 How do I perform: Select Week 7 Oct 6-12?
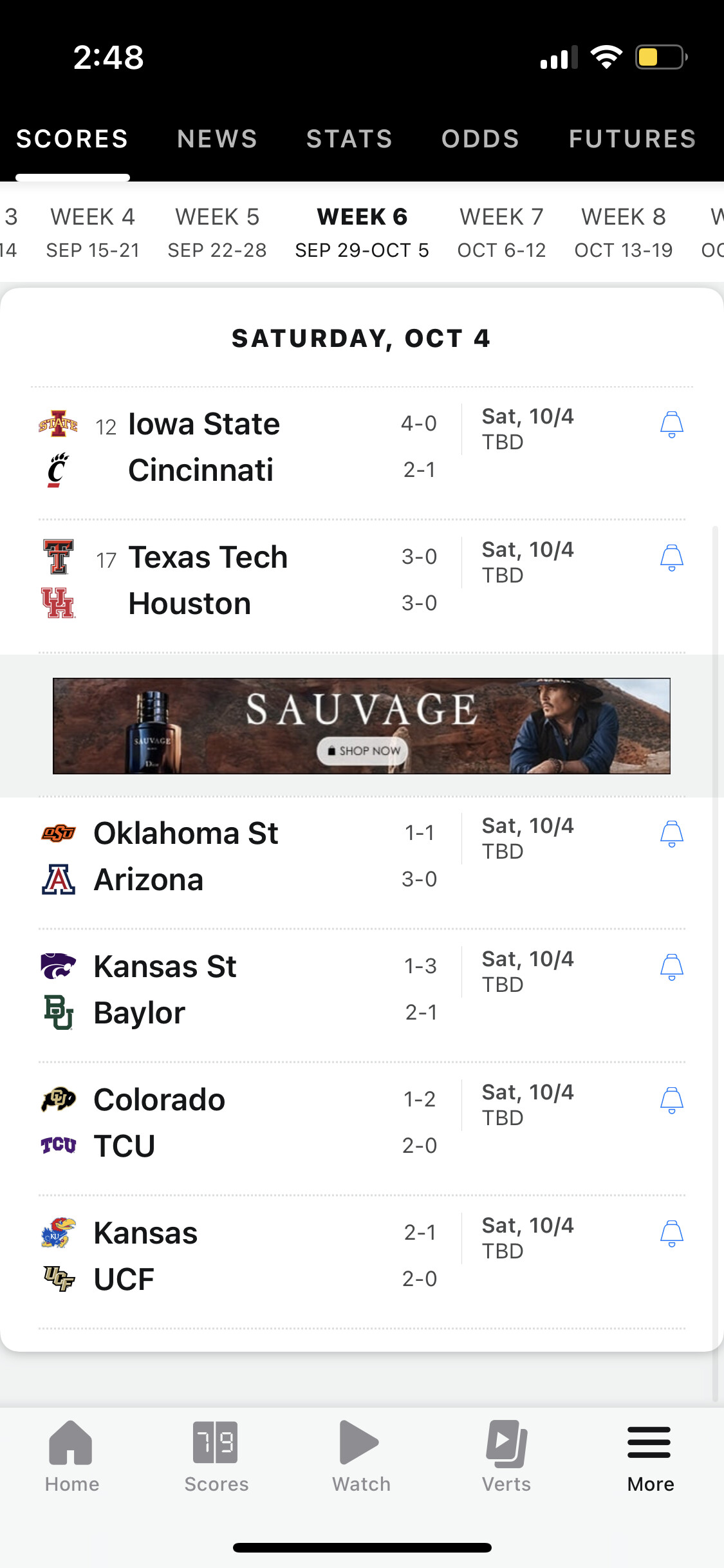pyautogui.click(x=501, y=232)
